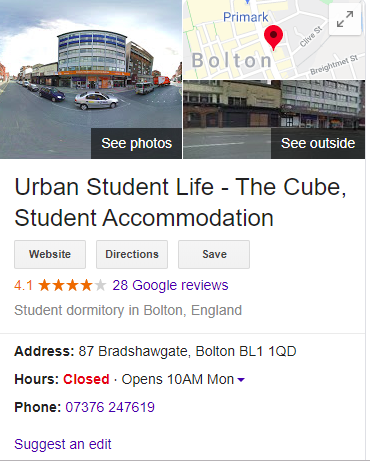The width and height of the screenshot is (370, 463).
Task: Click the red location pin on map
Action: (273, 37)
